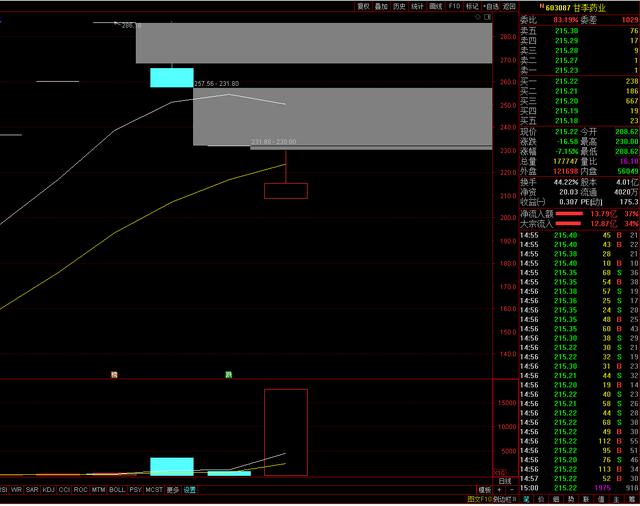Image resolution: width=640 pixels, height=506 pixels.
Task: Click the 模板 template button
Action: (484, 490)
